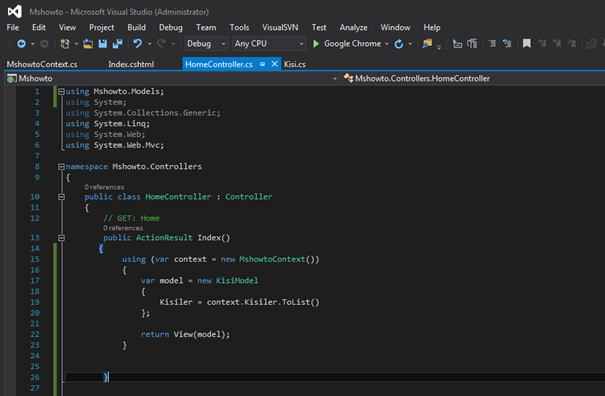The image size is (605, 396).
Task: Collapse the Index() method block
Action: pos(61,238)
